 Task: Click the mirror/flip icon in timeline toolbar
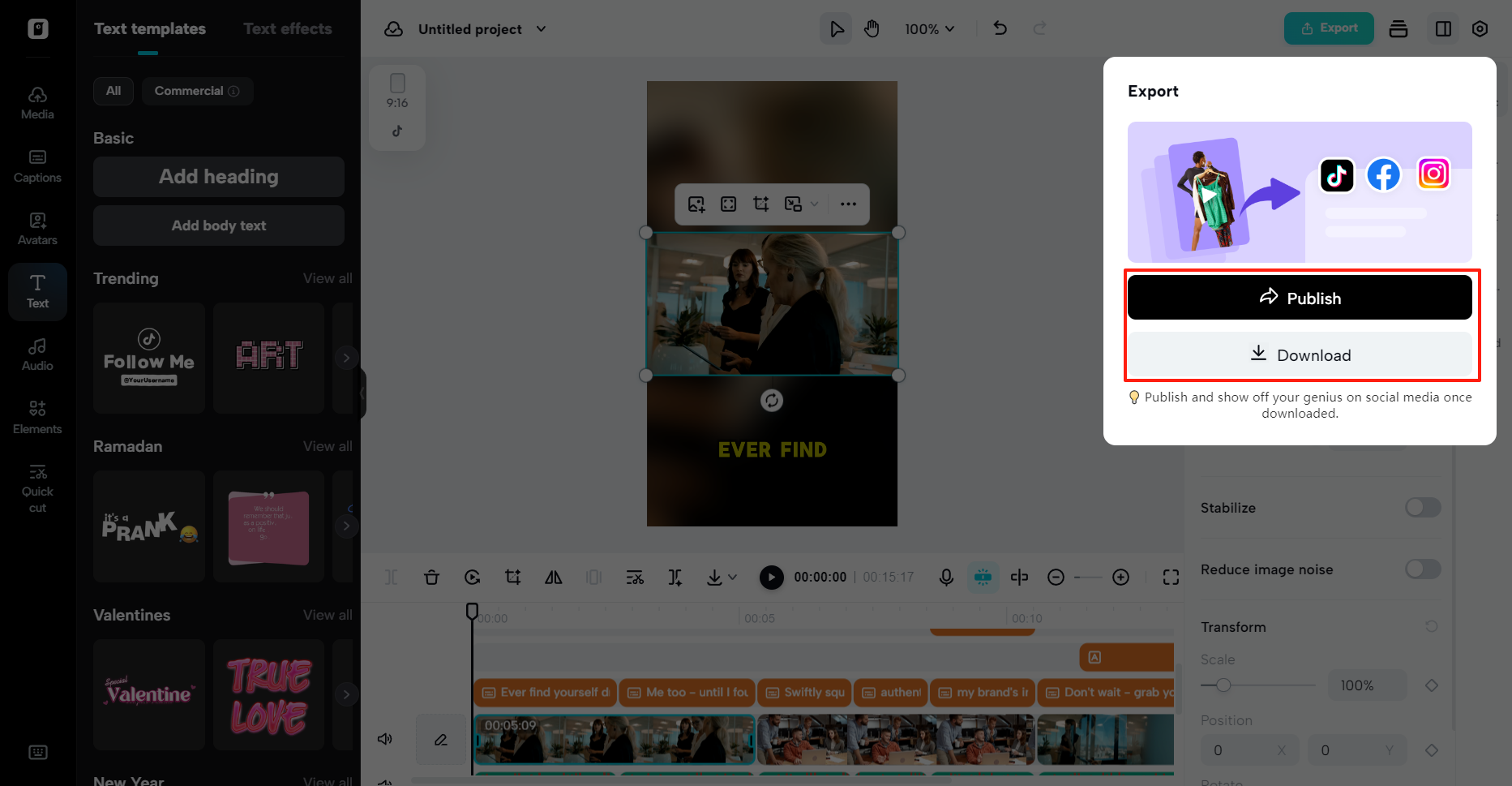[554, 577]
